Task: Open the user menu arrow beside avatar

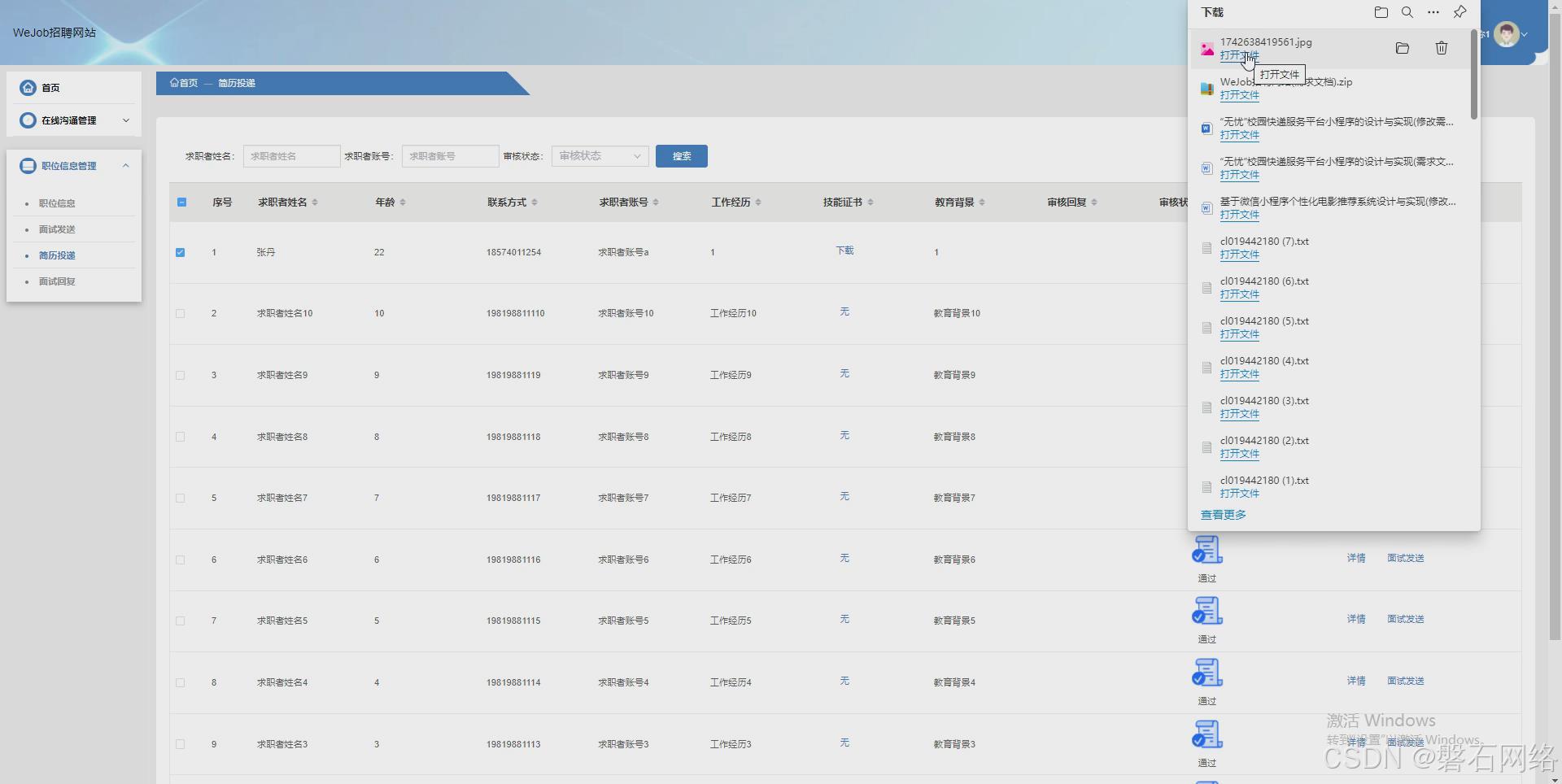Action: [x=1525, y=35]
